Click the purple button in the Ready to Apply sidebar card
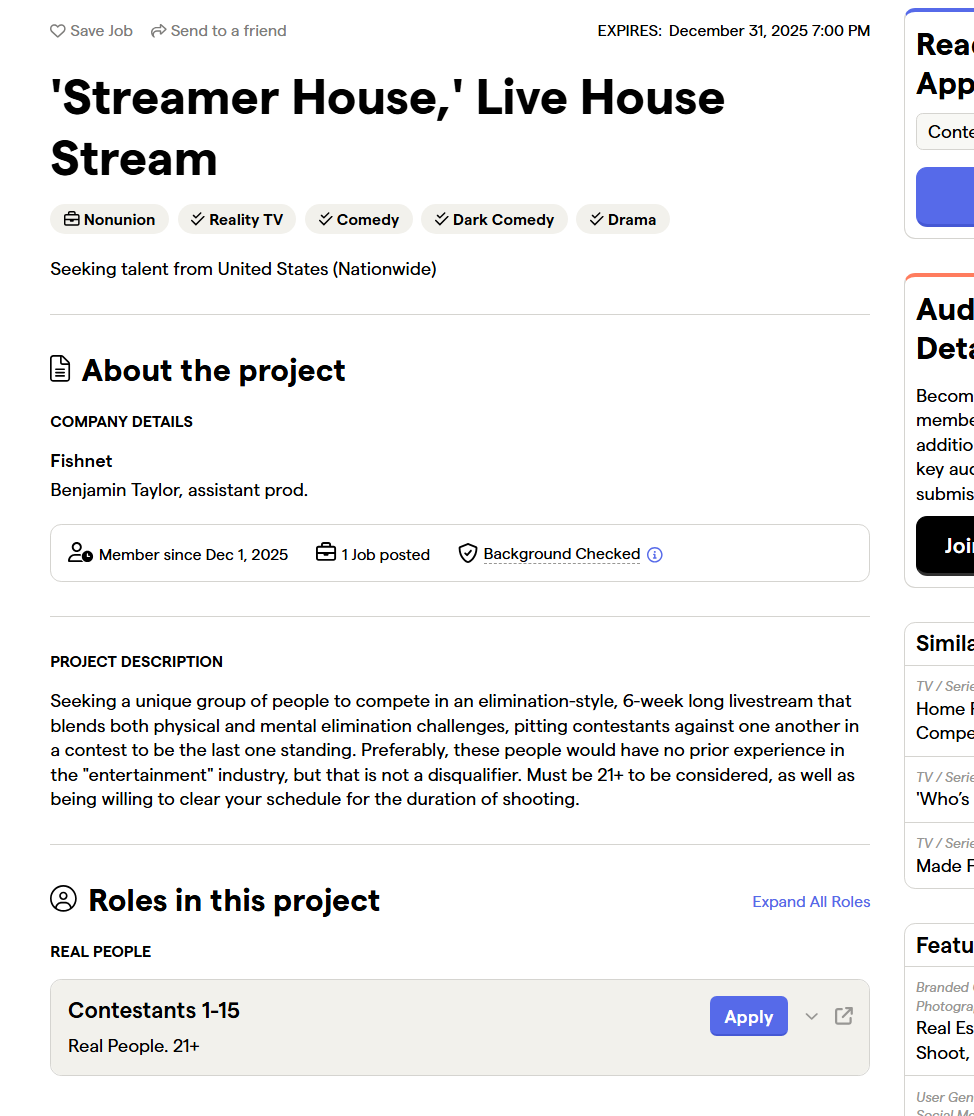The height and width of the screenshot is (1116, 974). tap(945, 197)
